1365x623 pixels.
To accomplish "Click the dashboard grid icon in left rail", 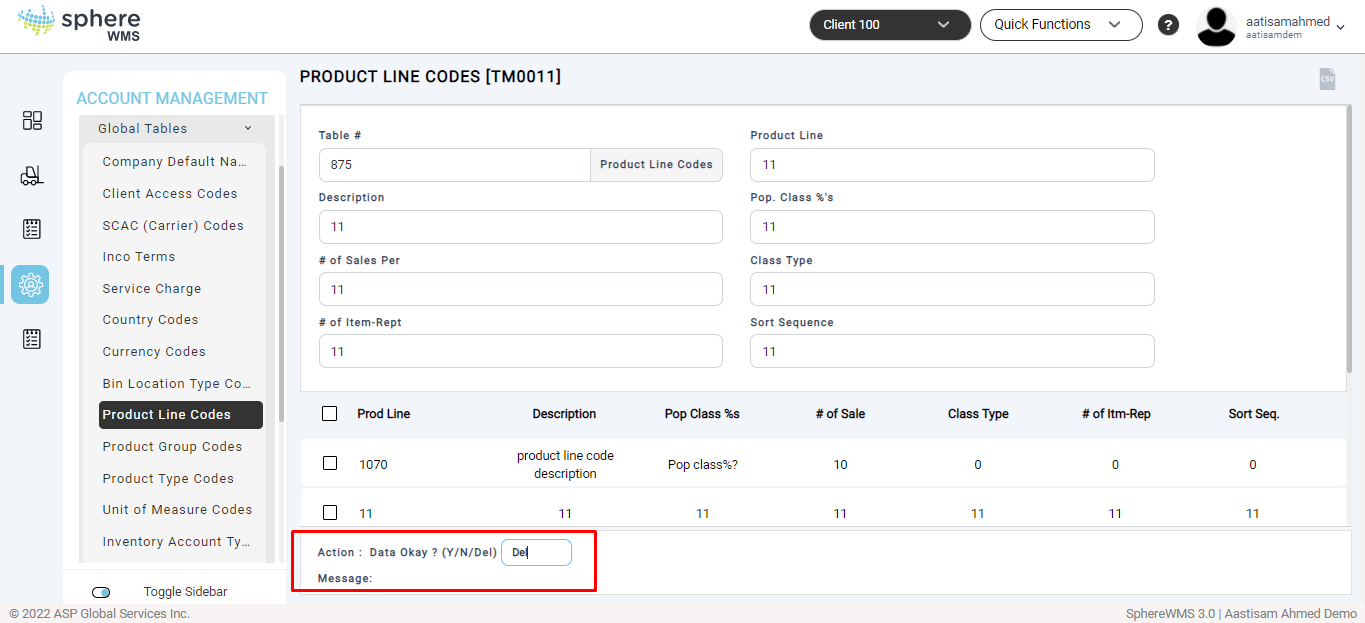I will tap(32, 121).
